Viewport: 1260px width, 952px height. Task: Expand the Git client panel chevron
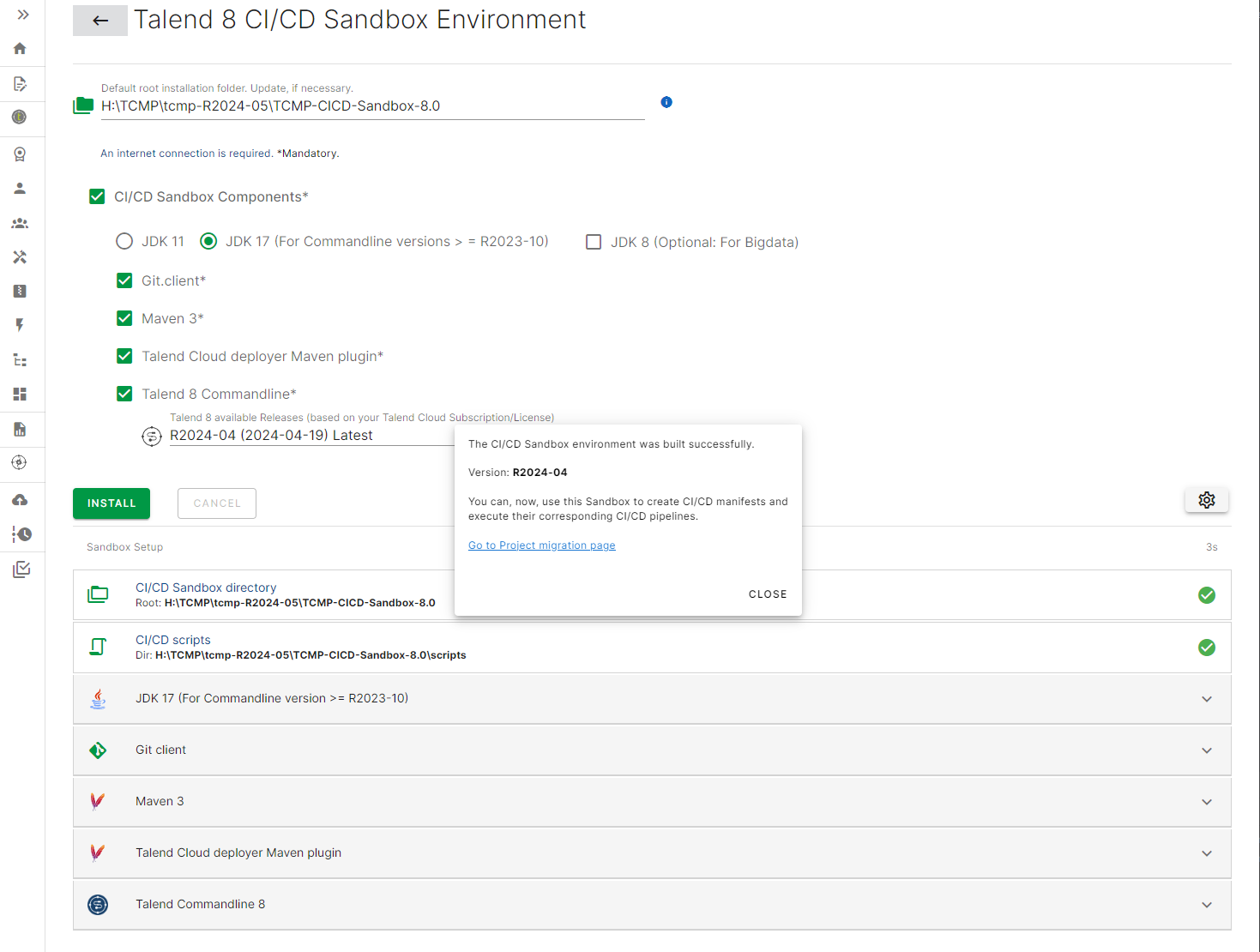click(1207, 750)
